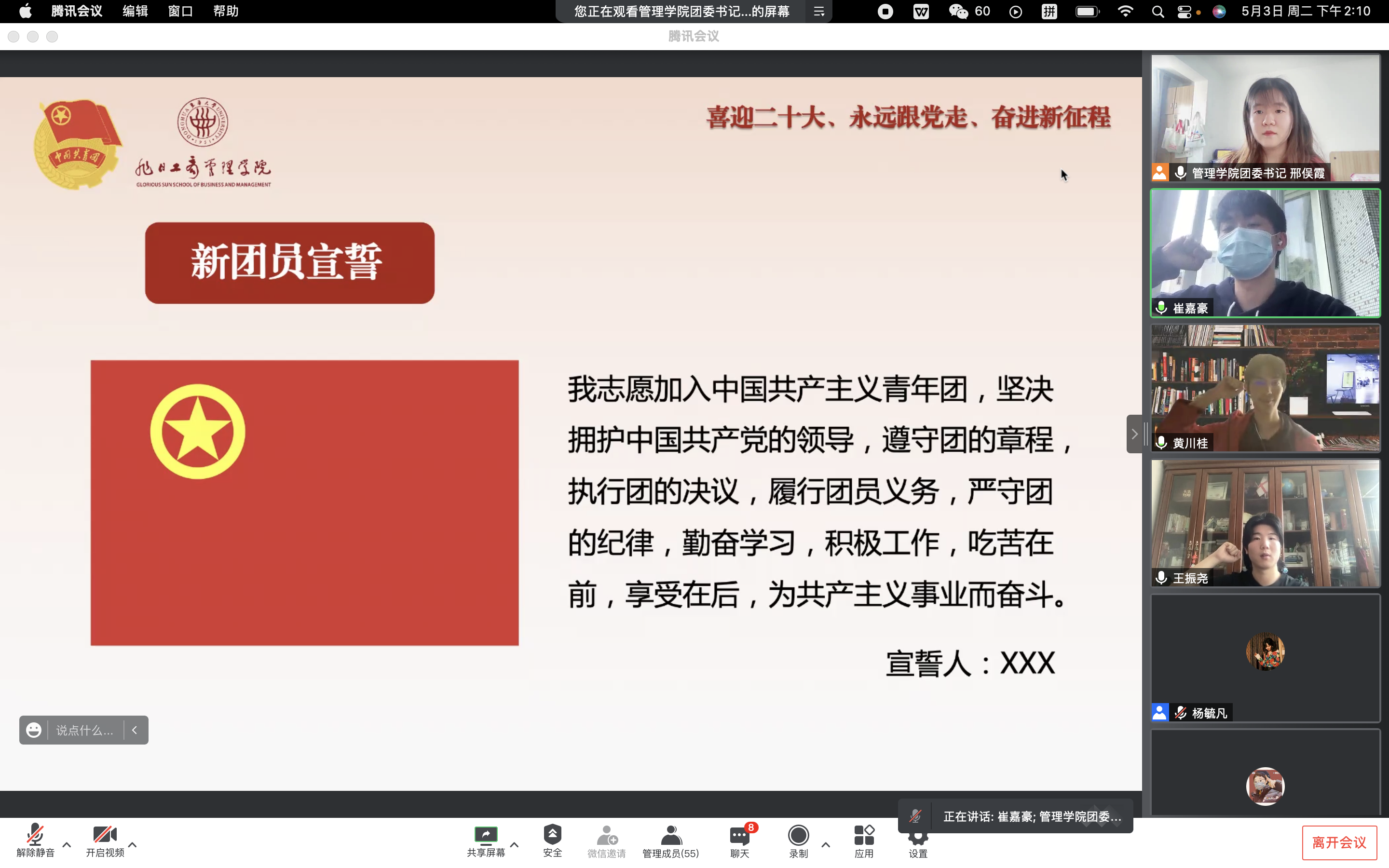Click the 说点什么 chat input
Viewport: 1389px width, 868px height.
pyautogui.click(x=85, y=730)
